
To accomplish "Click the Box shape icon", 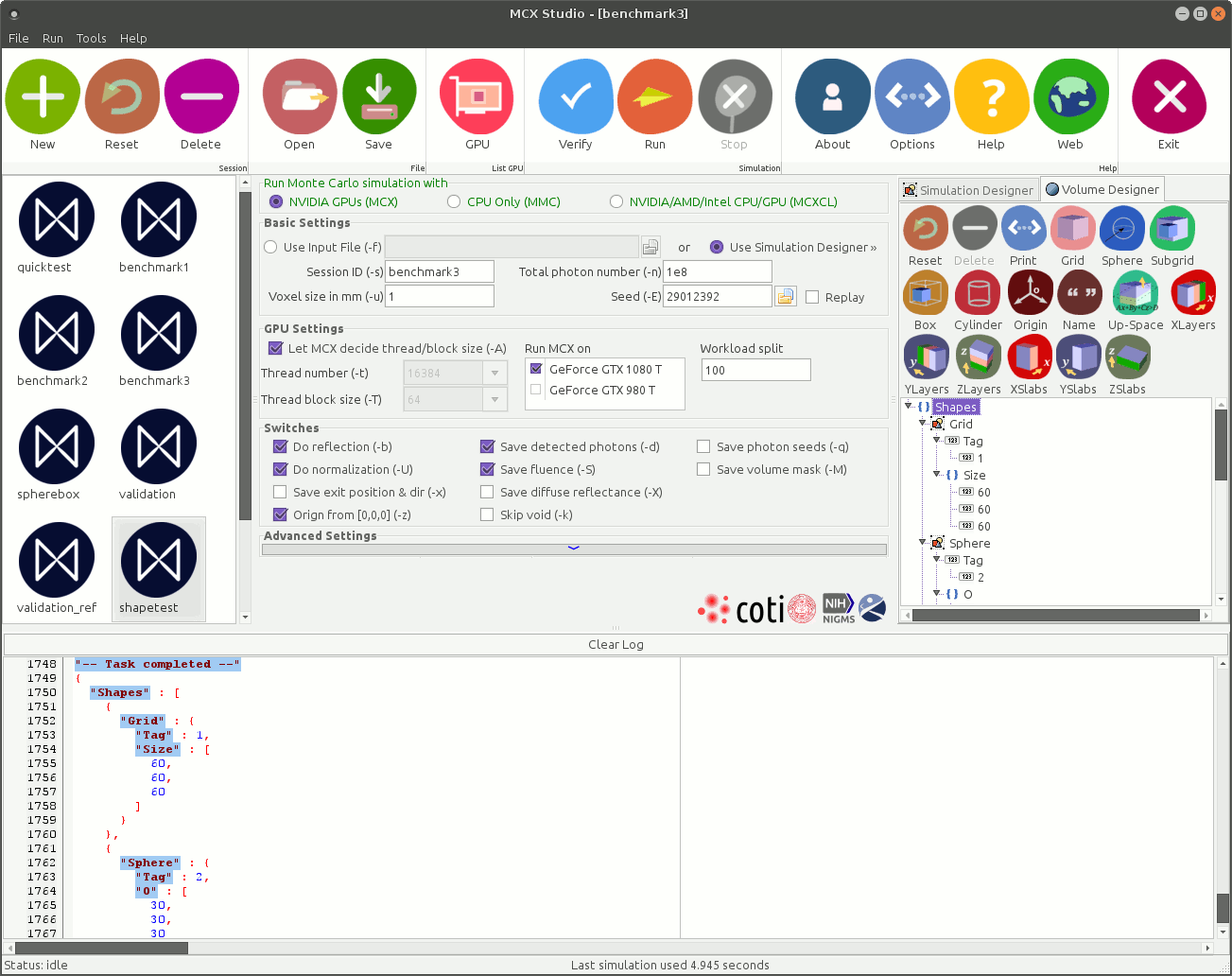I will pos(925,294).
